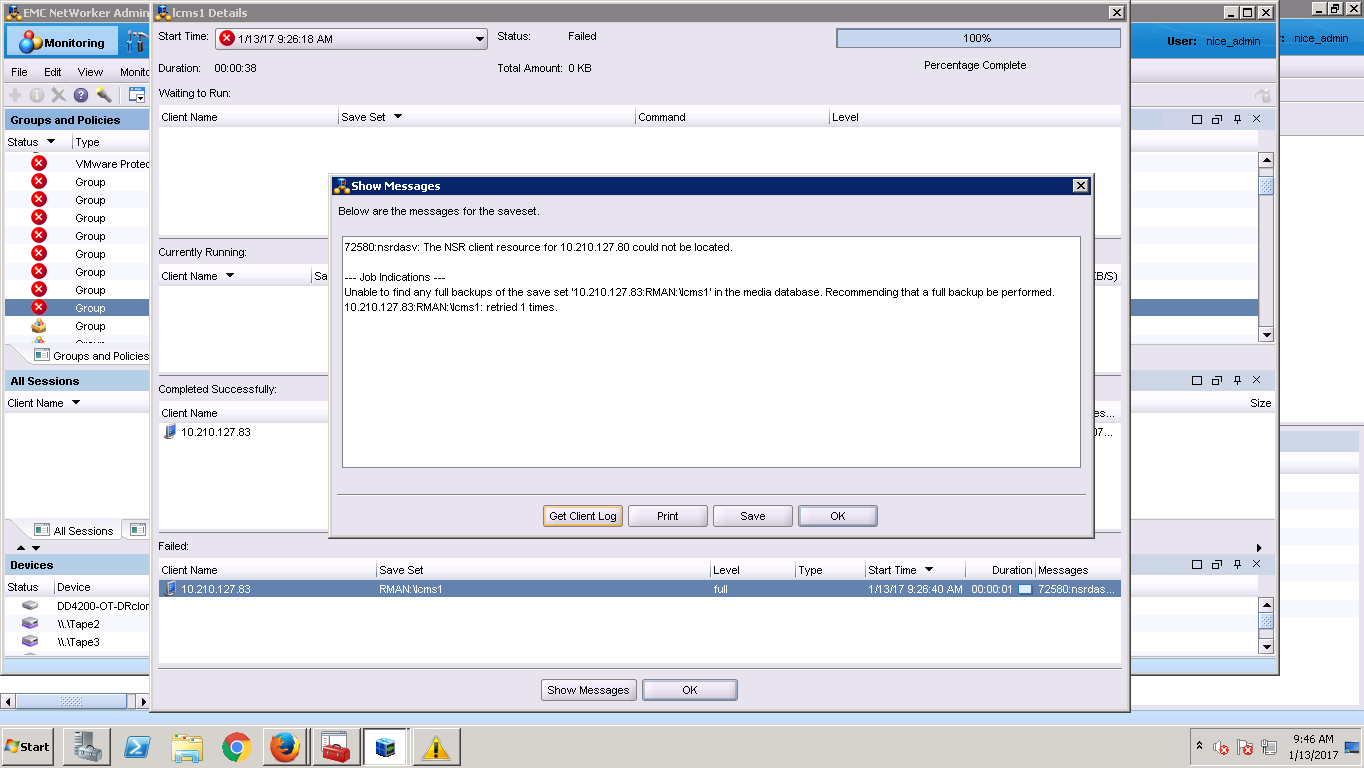Click the Save button in Show Messages
This screenshot has width=1364, height=768.
(x=752, y=516)
